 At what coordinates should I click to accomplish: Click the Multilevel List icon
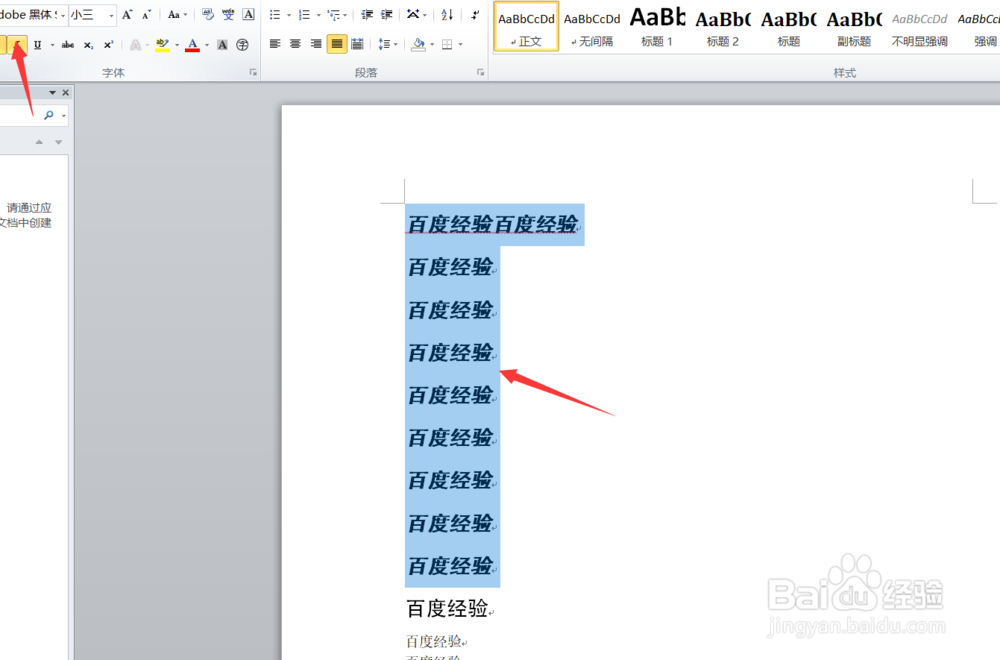334,15
